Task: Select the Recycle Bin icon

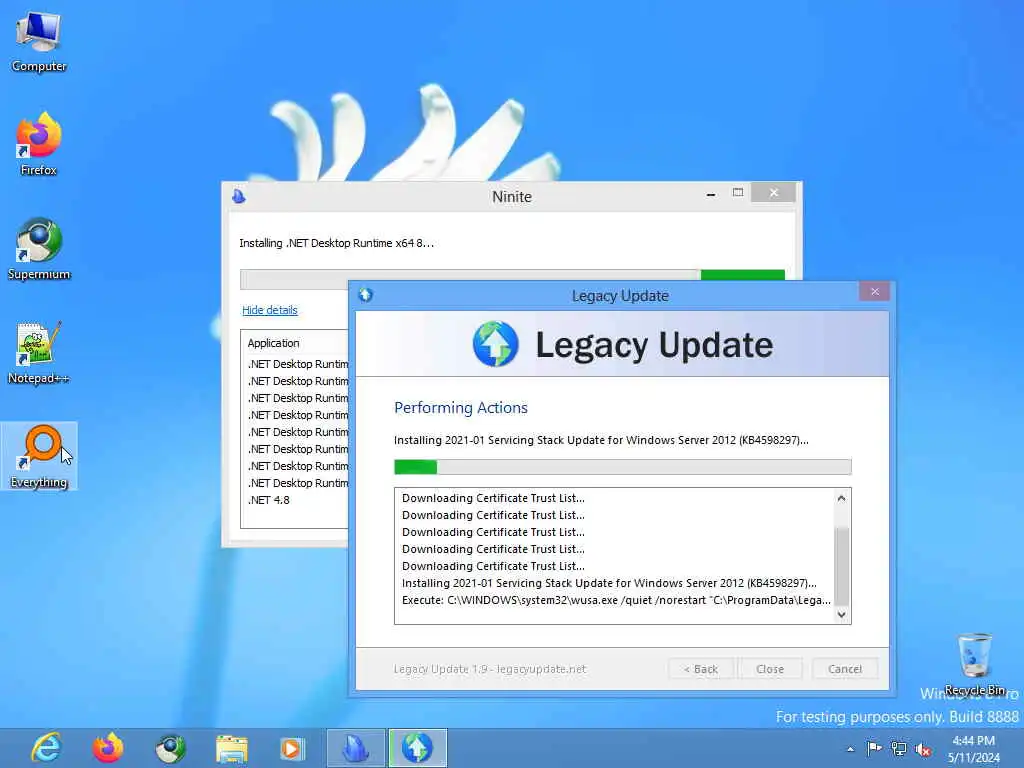Action: (x=974, y=665)
